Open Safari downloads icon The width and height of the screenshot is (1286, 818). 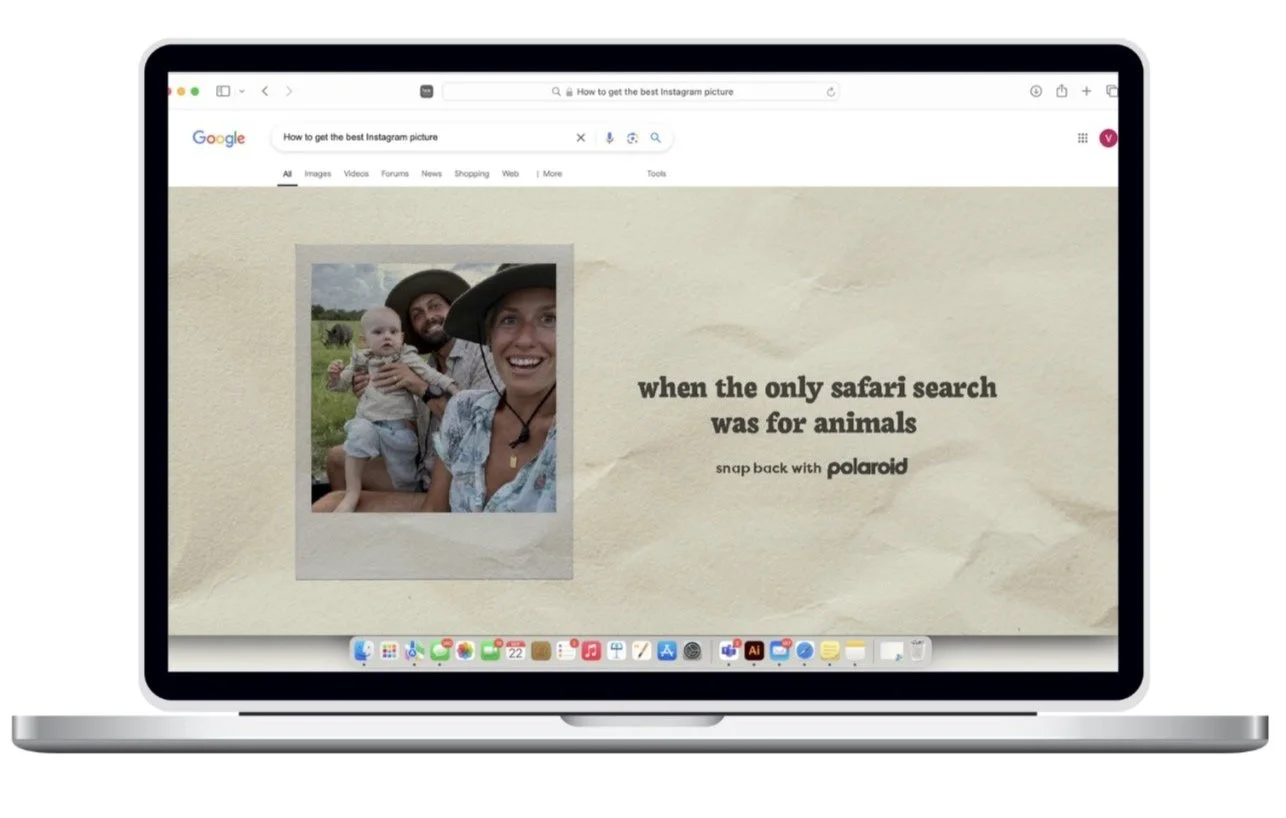pyautogui.click(x=1036, y=91)
